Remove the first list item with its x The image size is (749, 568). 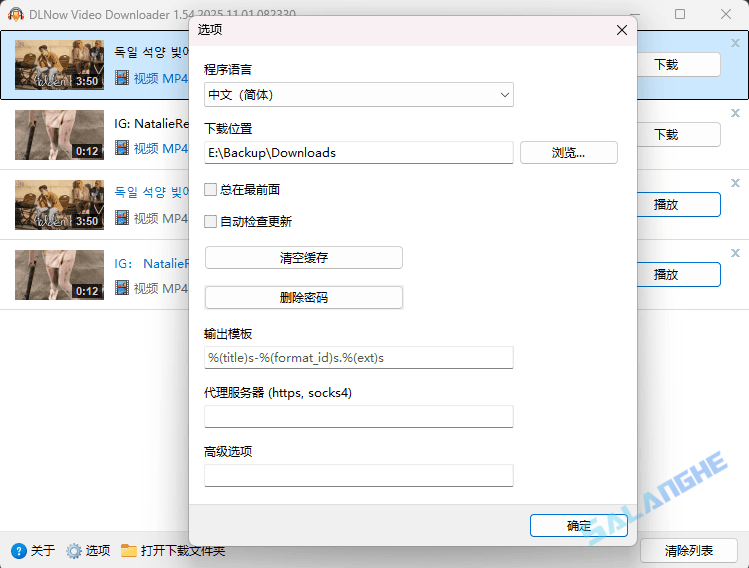coord(736,43)
